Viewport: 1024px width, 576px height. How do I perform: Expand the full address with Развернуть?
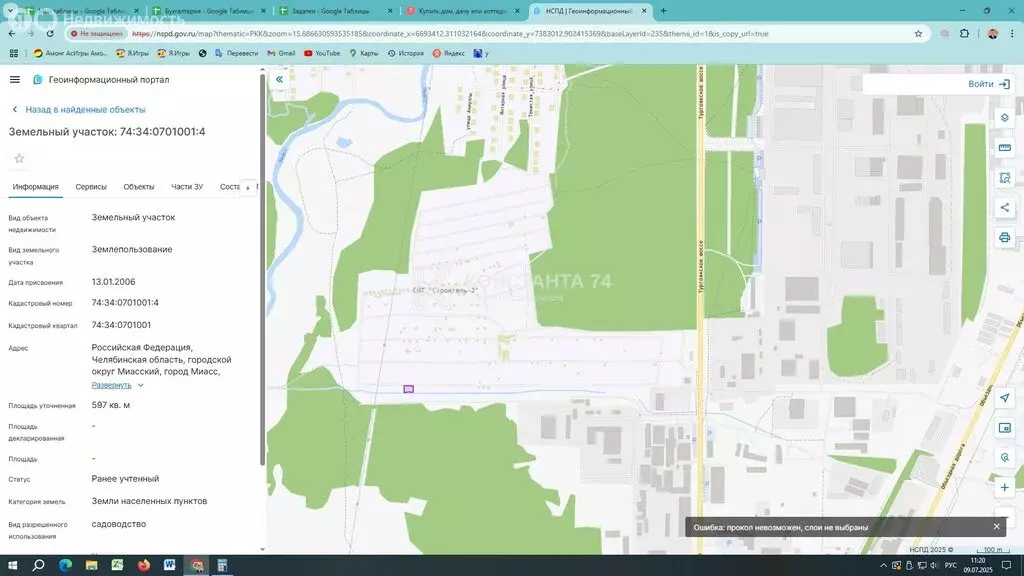[111, 385]
